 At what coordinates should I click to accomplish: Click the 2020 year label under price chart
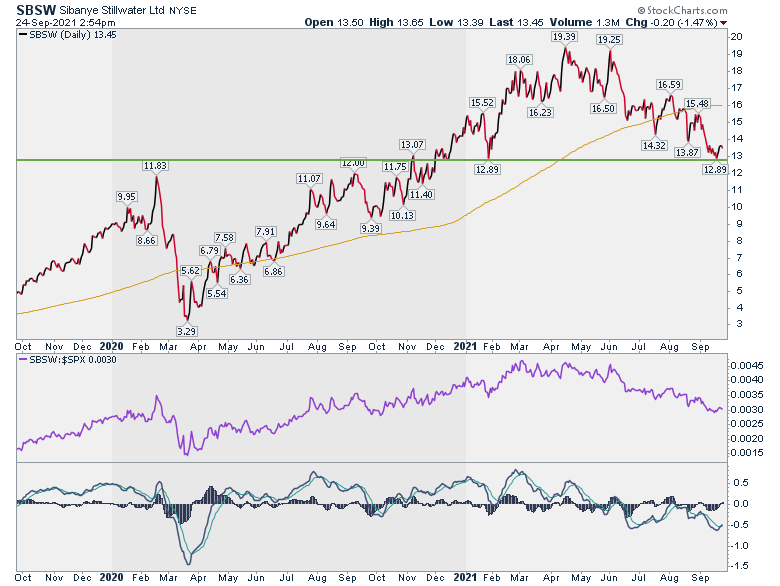[111, 346]
